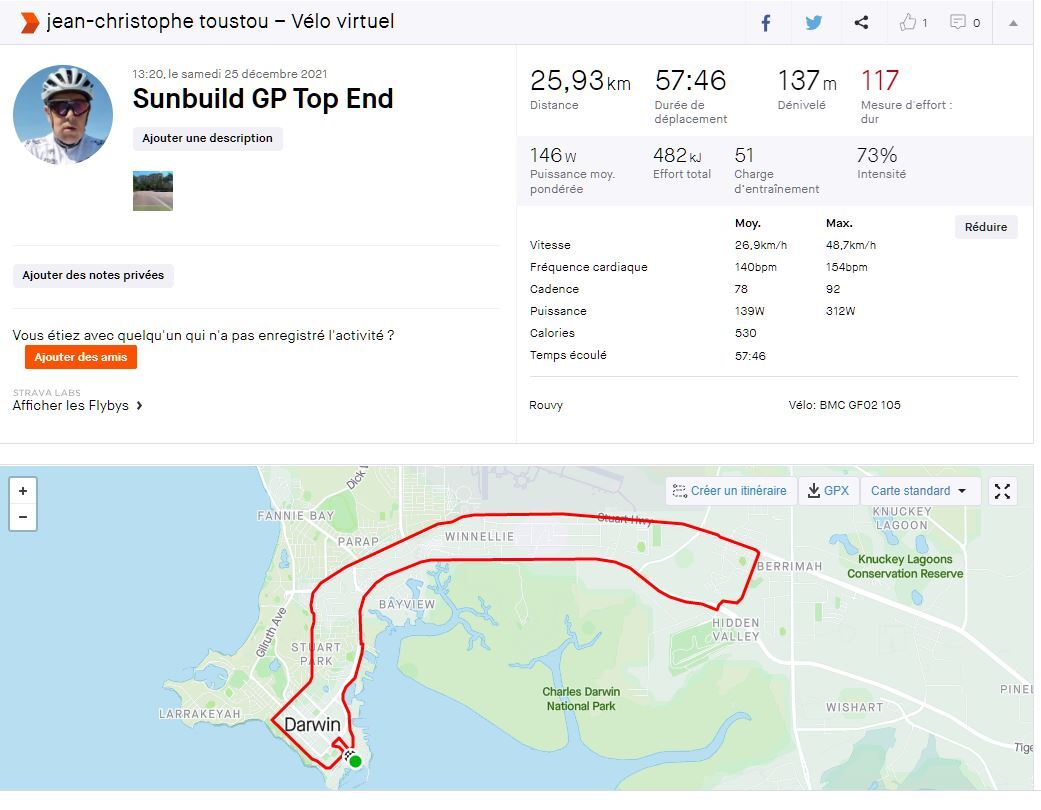Click the share icon
Screen dimensions: 1041x810
point(861,23)
